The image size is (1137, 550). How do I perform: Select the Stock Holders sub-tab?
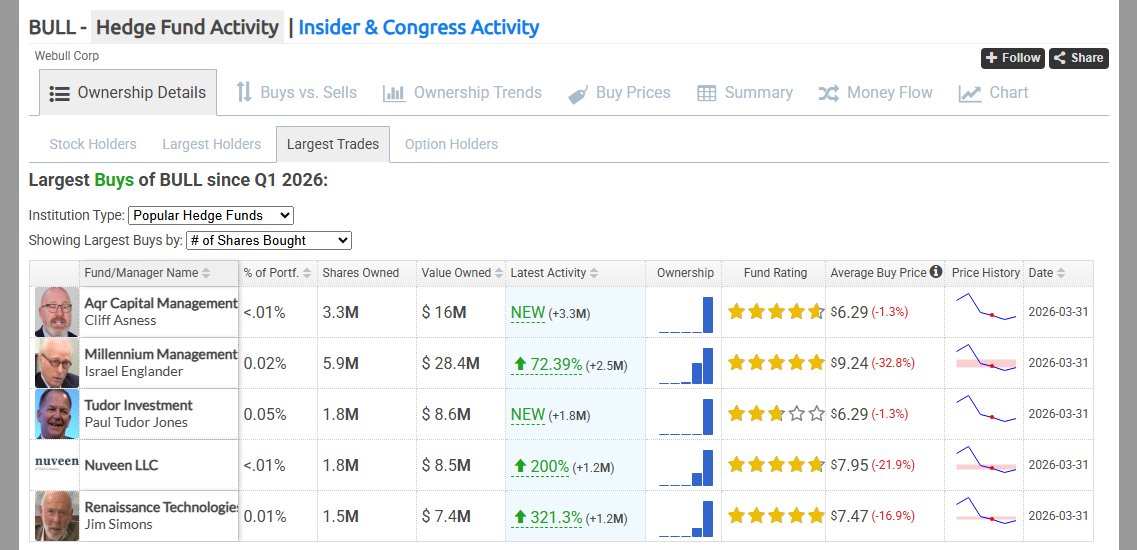coord(93,144)
